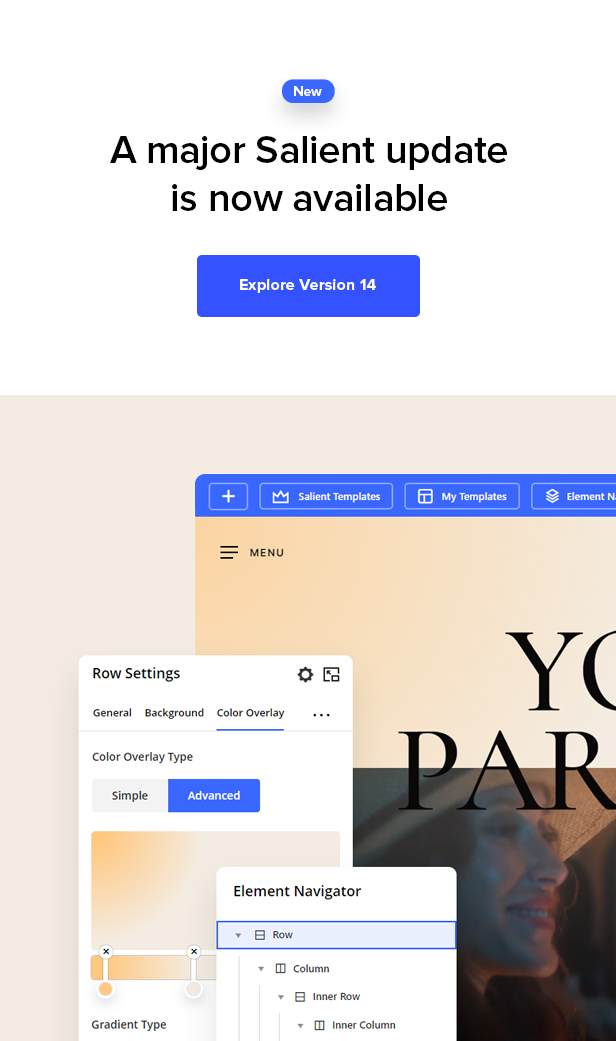Viewport: 616px width, 1041px height.
Task: Switch to the General tab
Action: click(x=112, y=712)
